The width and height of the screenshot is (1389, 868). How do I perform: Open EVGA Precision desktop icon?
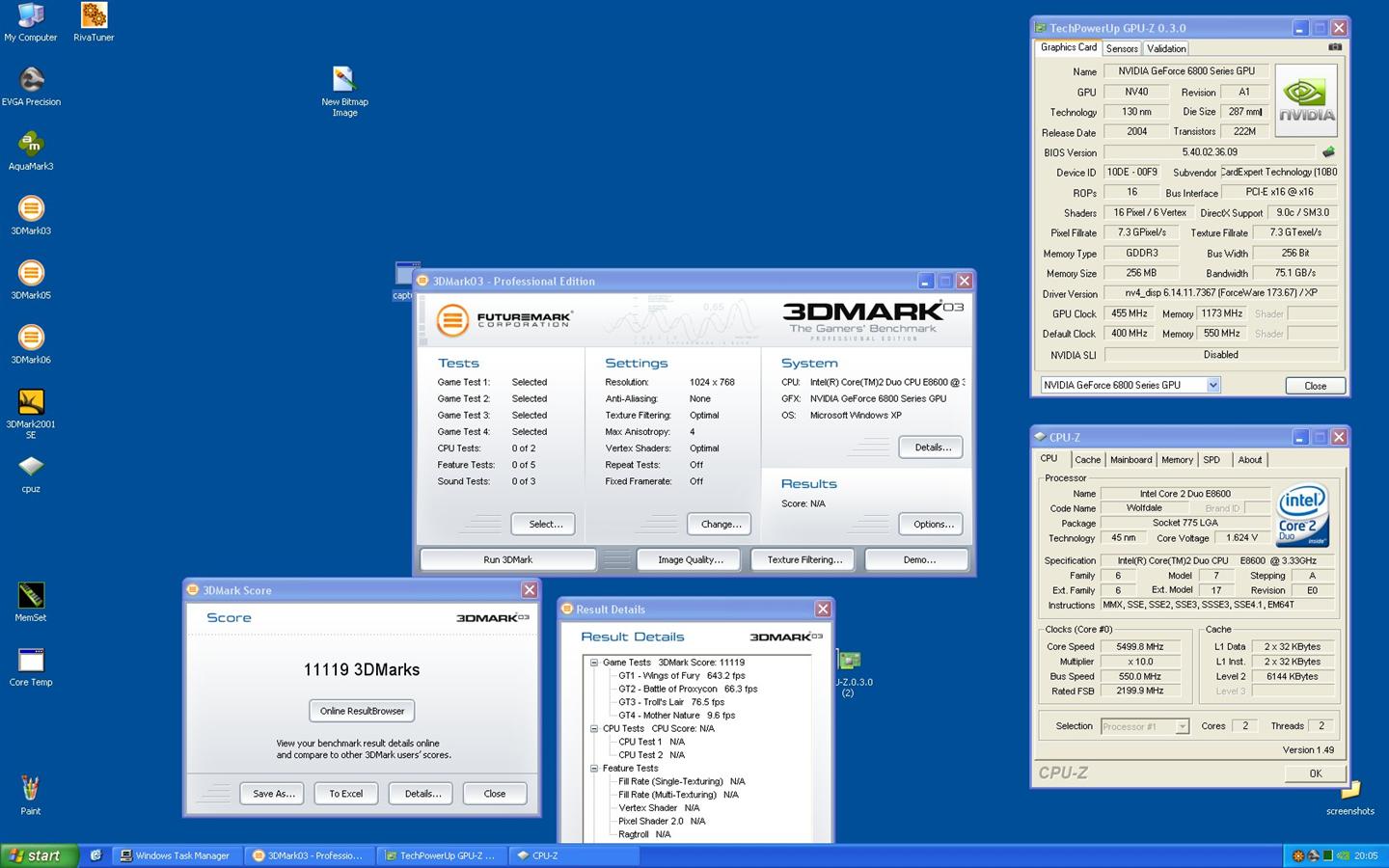click(31, 87)
